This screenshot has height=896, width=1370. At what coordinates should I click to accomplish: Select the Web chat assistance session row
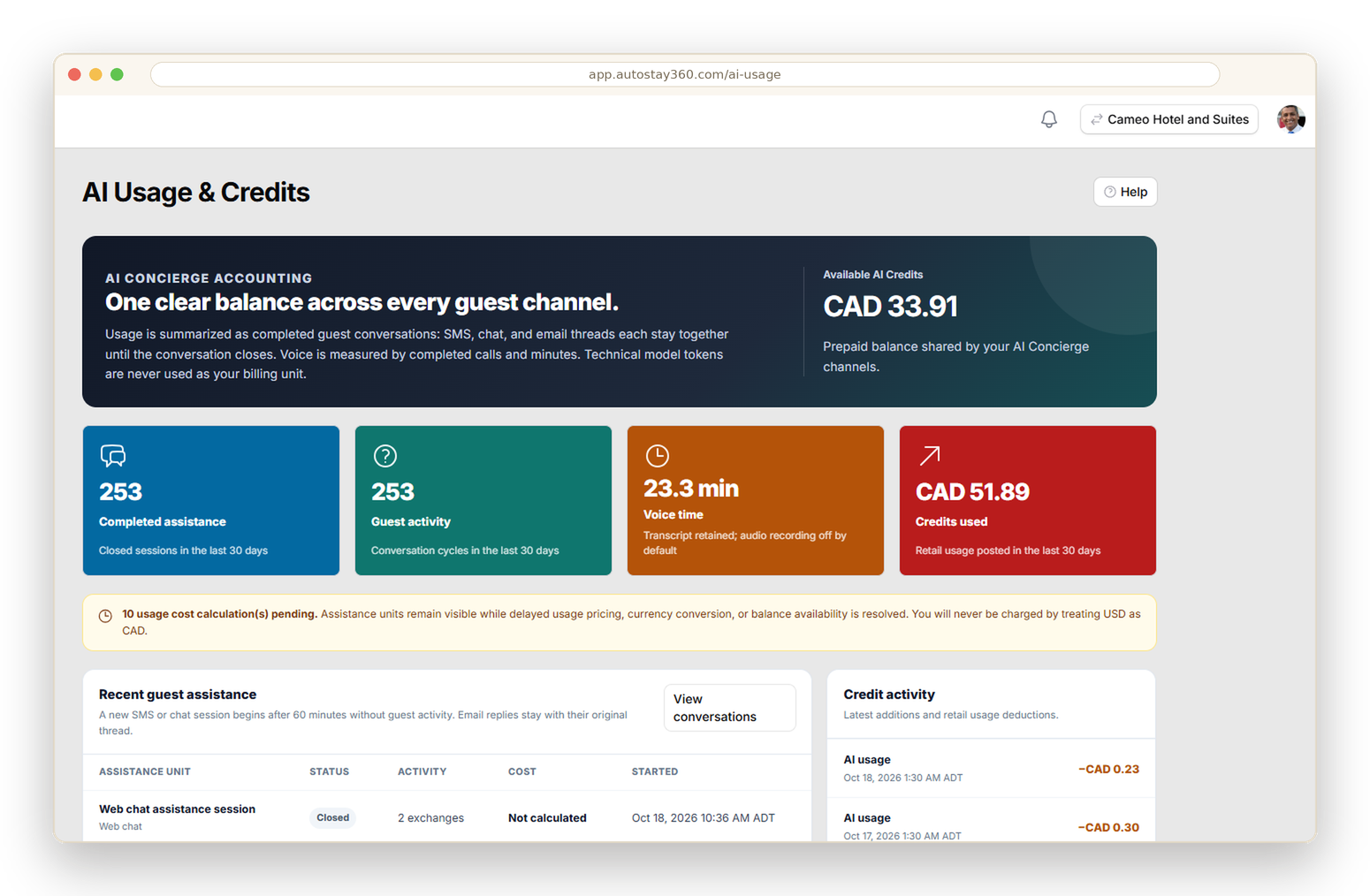[446, 817]
